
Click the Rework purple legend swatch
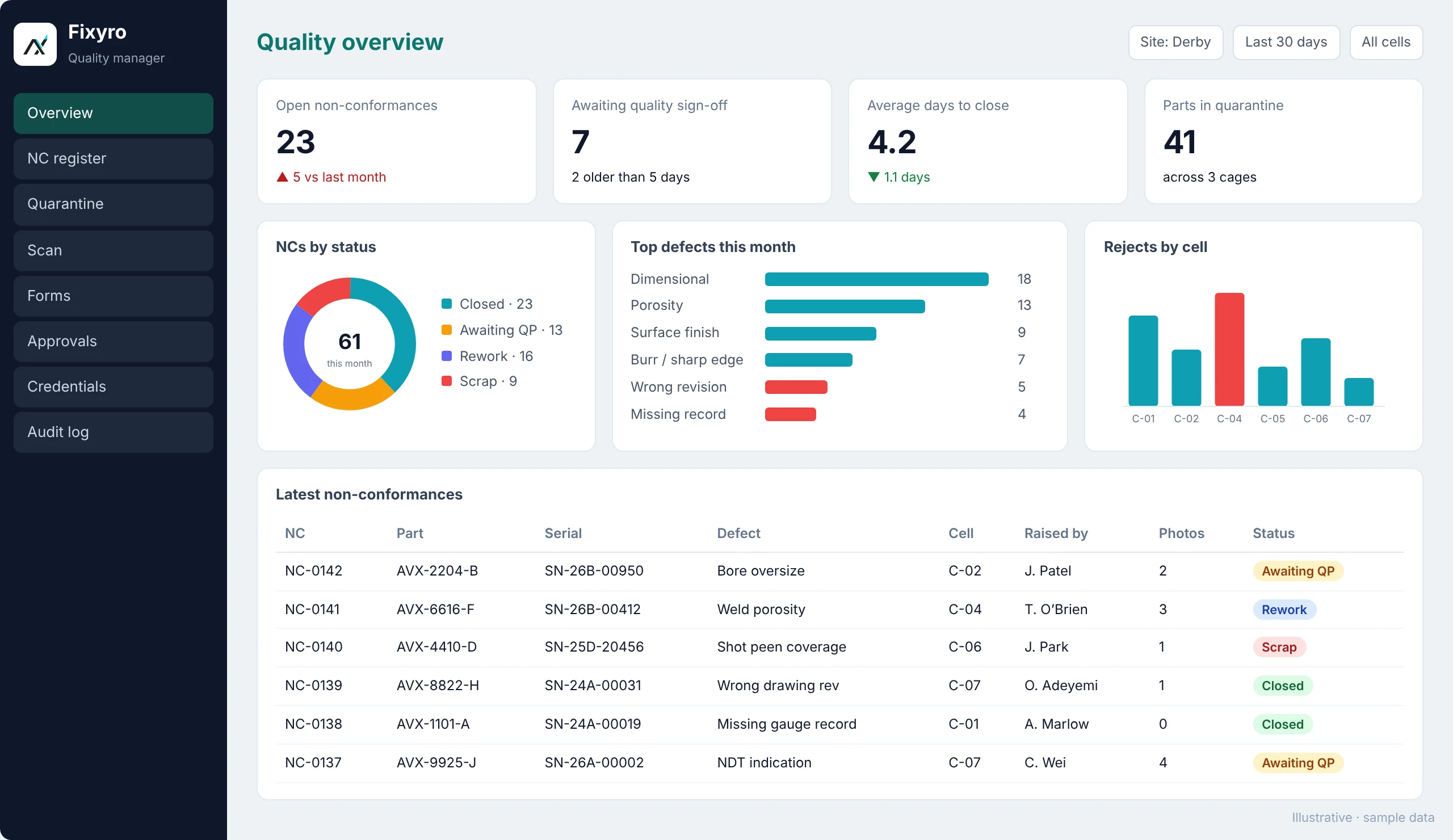coord(446,356)
